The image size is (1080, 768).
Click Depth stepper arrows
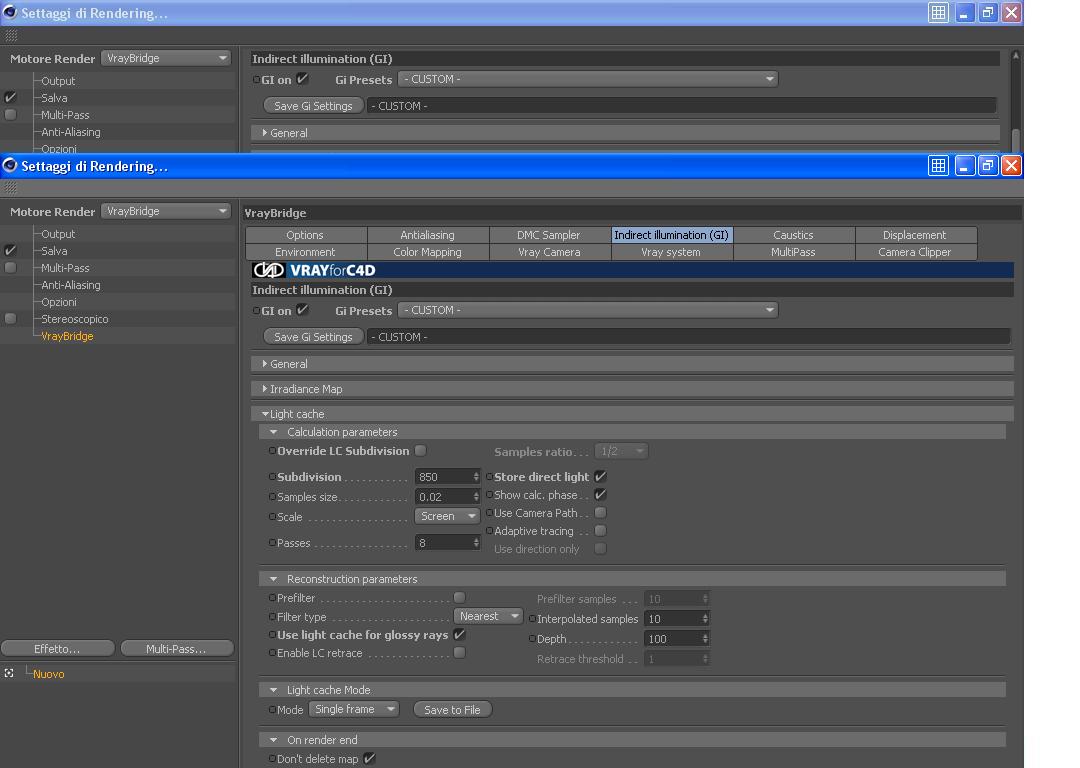(x=705, y=639)
